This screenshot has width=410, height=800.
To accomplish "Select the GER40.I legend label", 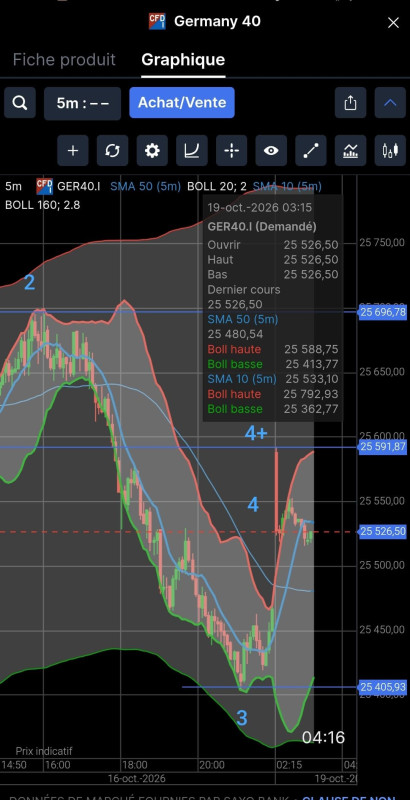I will (x=79, y=186).
